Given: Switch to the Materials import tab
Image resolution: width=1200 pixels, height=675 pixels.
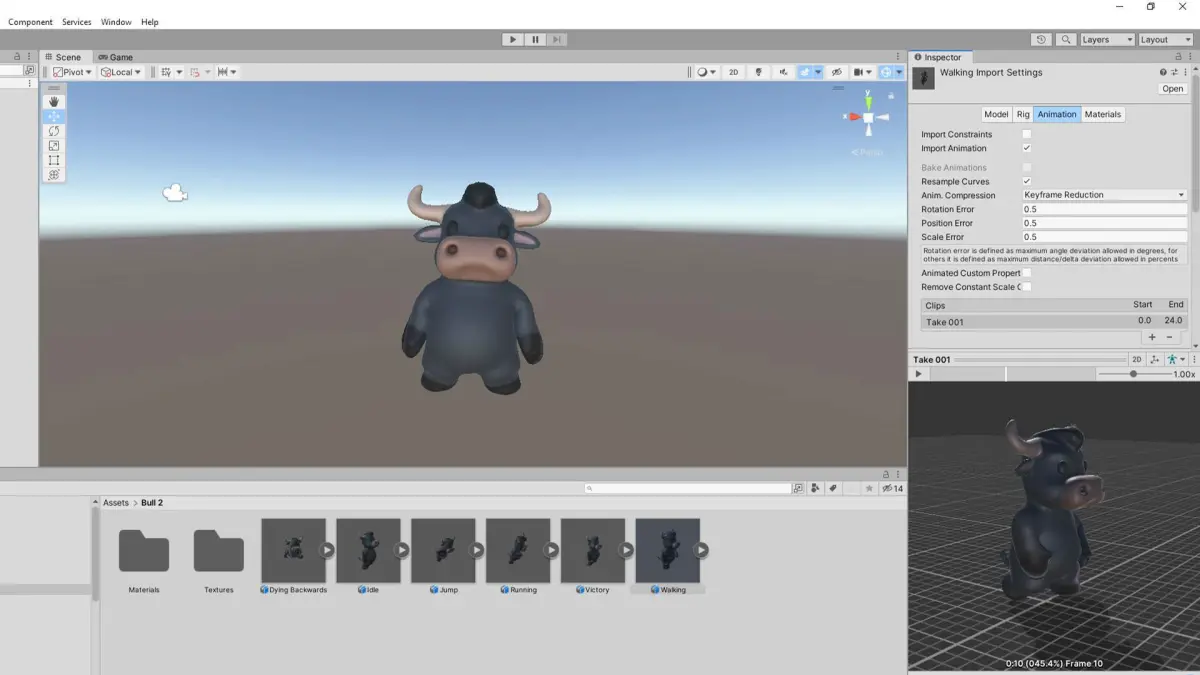Looking at the screenshot, I should (1103, 114).
